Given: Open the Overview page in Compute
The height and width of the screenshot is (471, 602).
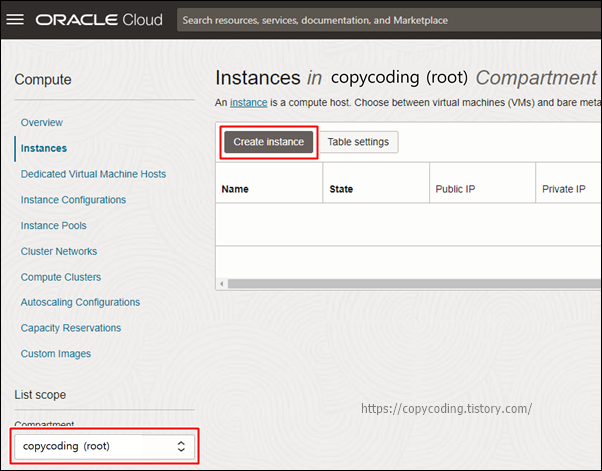Looking at the screenshot, I should coord(41,122).
